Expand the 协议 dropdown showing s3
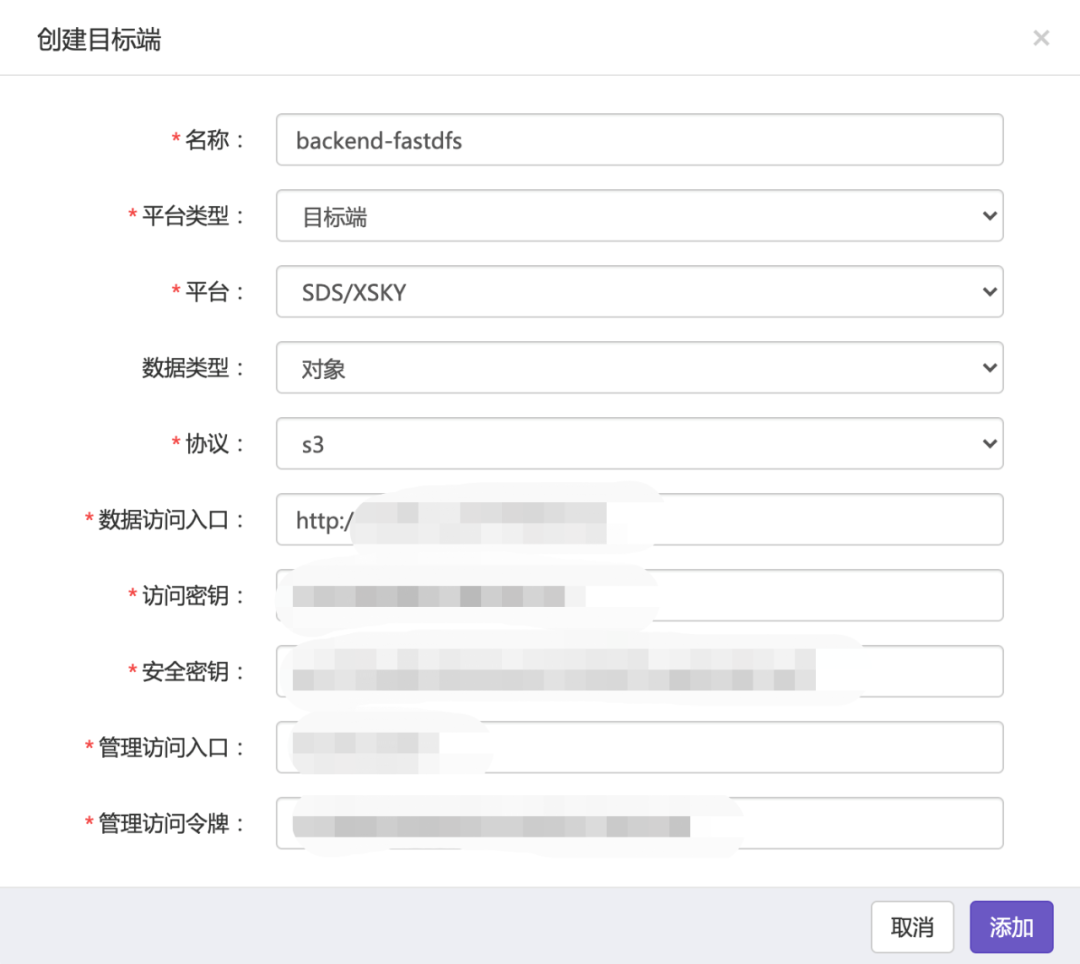The width and height of the screenshot is (1080, 964). click(x=639, y=444)
